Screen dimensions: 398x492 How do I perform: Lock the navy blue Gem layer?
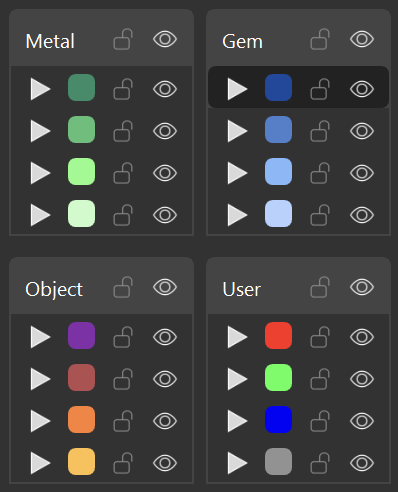tap(320, 89)
